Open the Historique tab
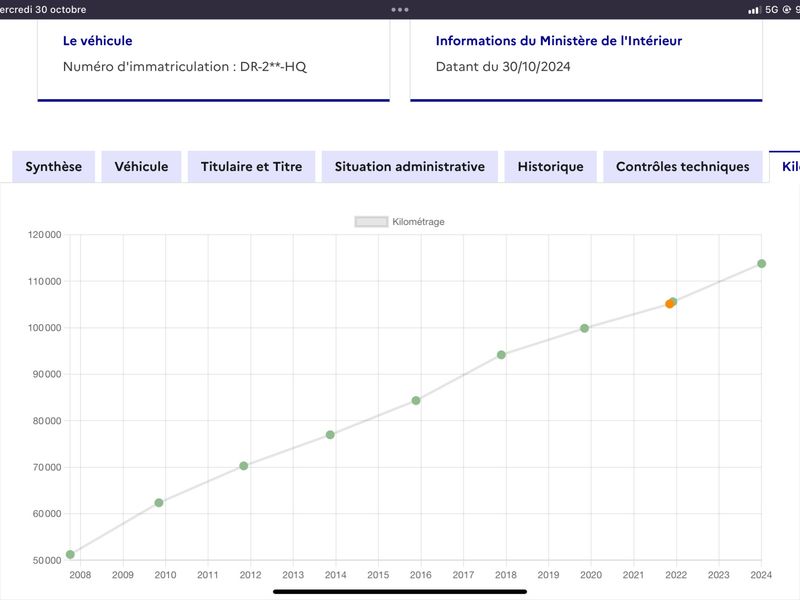This screenshot has height=600, width=800. 551,166
